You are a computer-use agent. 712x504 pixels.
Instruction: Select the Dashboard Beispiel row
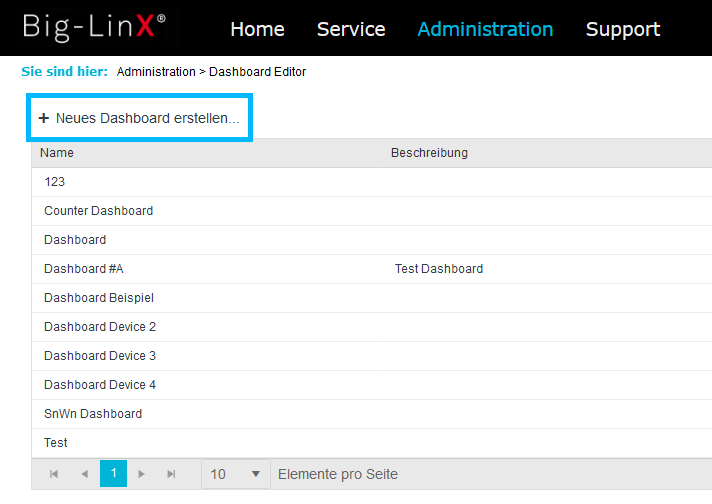pos(372,298)
